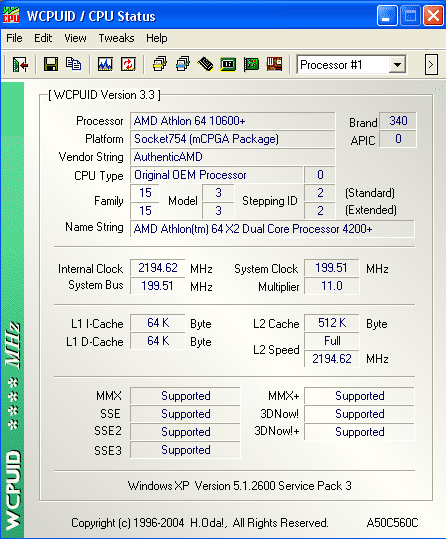Open the View menu

(x=75, y=38)
